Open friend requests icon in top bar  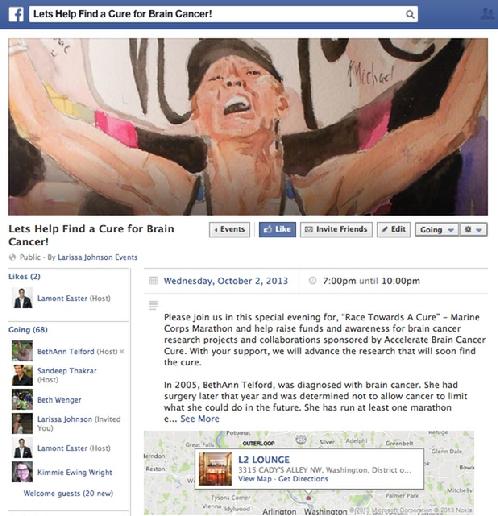click(487, 14)
